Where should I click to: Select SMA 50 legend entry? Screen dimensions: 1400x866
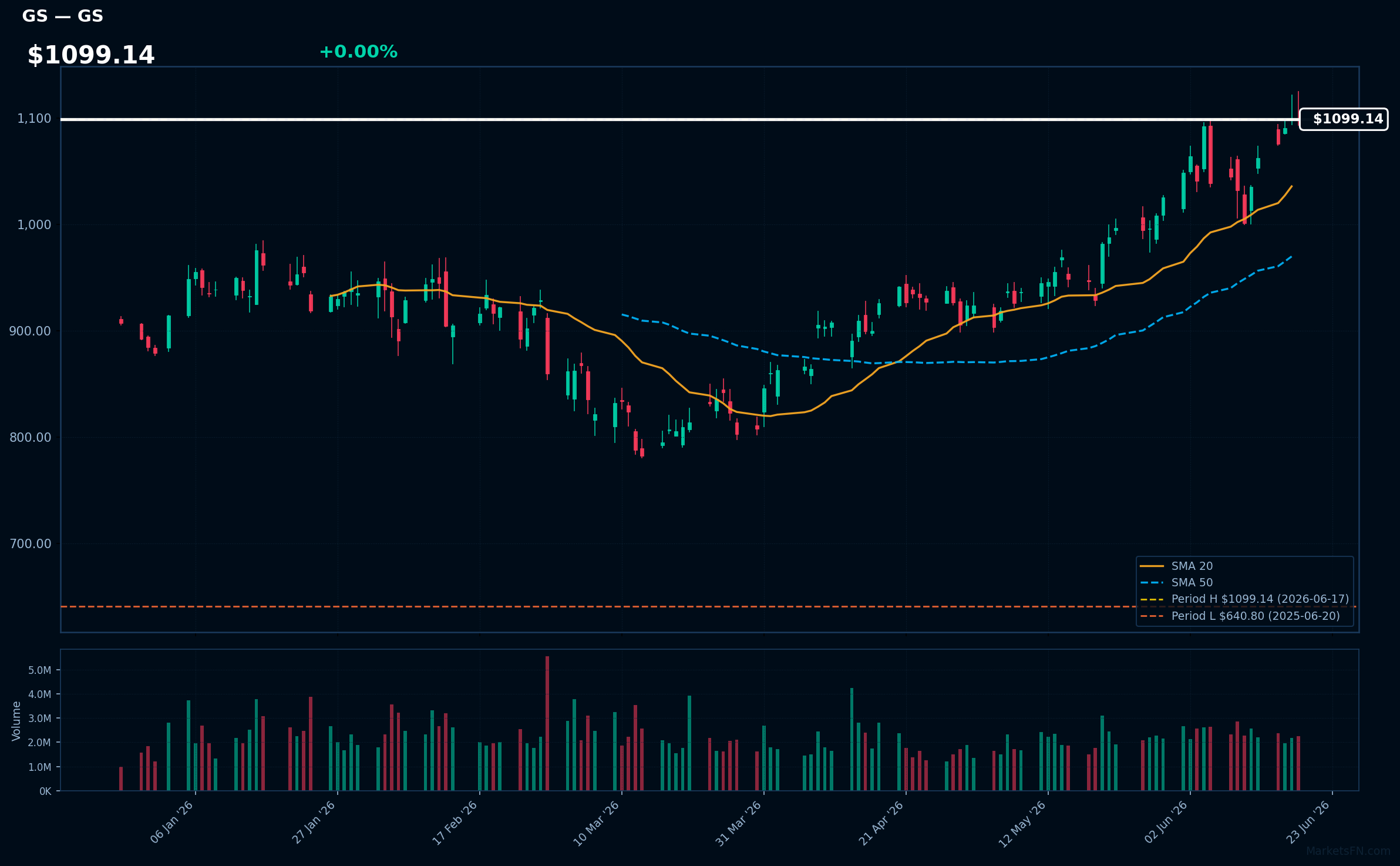(x=1176, y=583)
